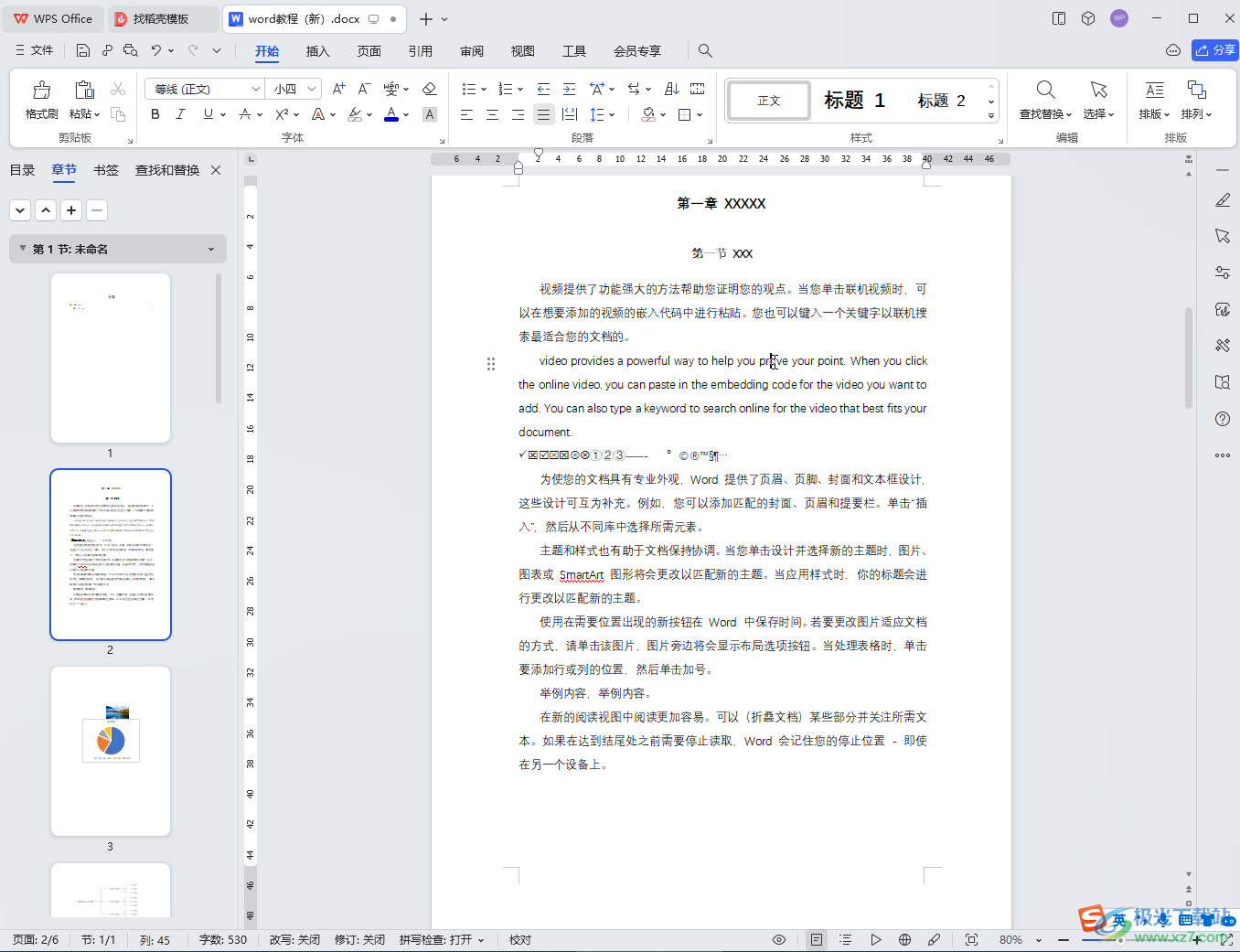The width and height of the screenshot is (1240, 952).
Task: Click the Format Painter (格式刷) icon
Action: coord(42,90)
